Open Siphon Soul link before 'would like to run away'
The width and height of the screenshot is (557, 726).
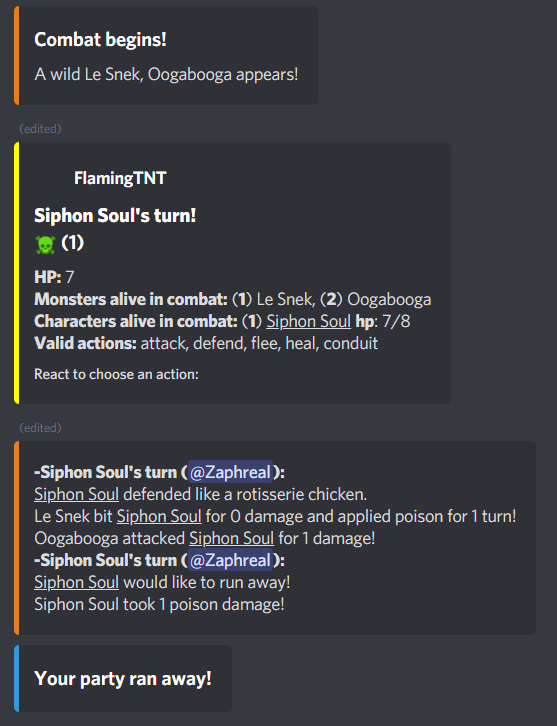tap(76, 582)
